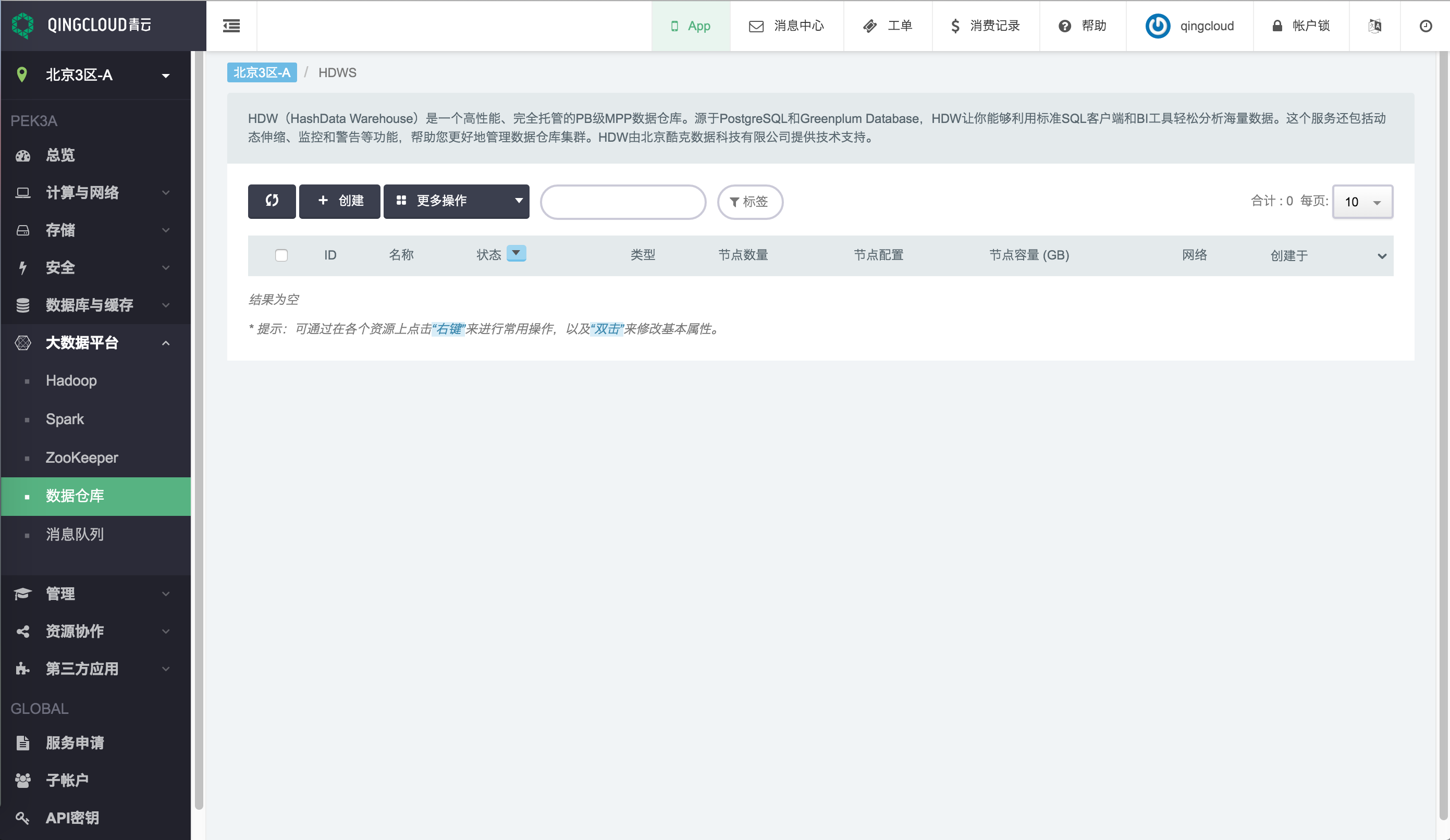Expand the 第三方应用 section chevron
The image size is (1450, 840).
click(166, 669)
